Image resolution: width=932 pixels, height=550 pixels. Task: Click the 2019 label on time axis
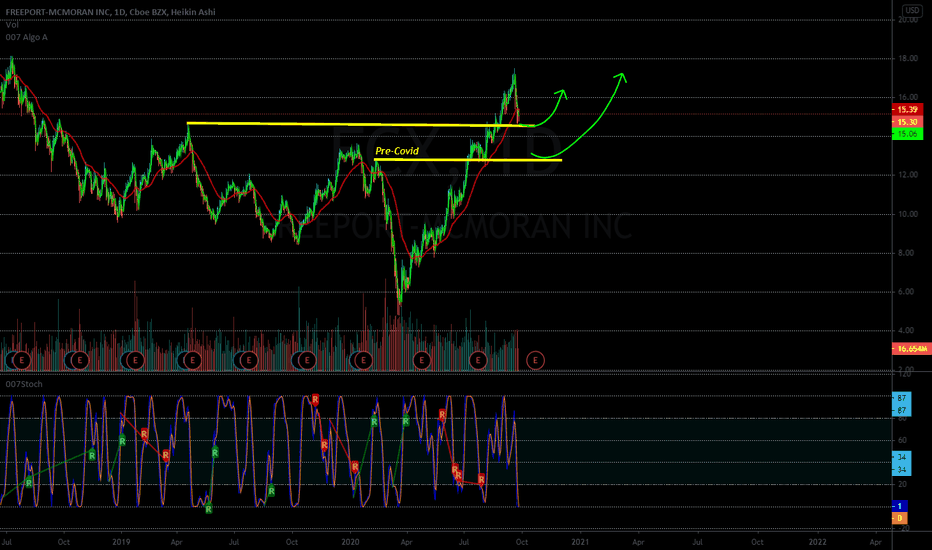click(x=121, y=542)
